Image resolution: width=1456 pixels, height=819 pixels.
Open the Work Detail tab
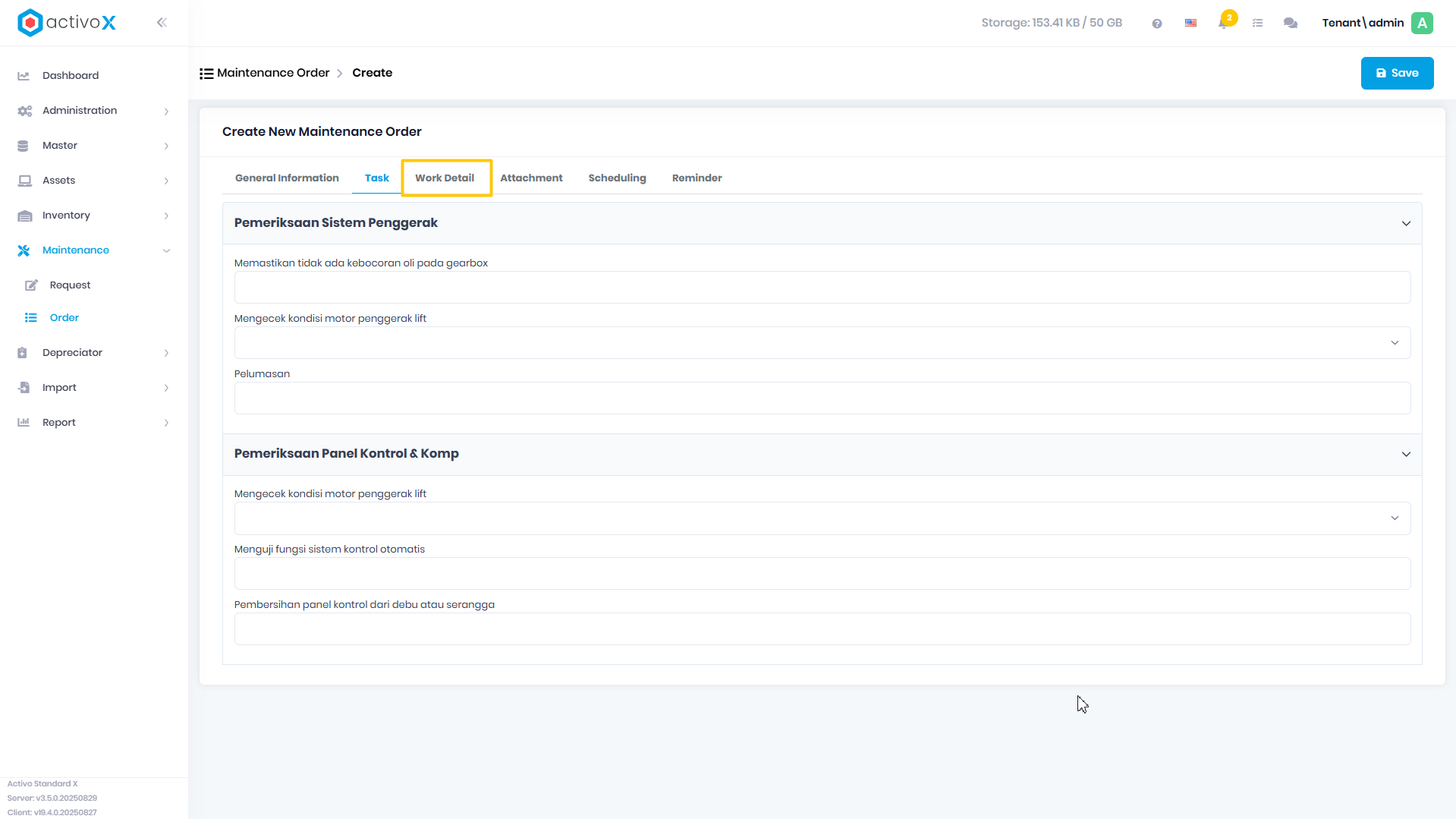pyautogui.click(x=445, y=178)
